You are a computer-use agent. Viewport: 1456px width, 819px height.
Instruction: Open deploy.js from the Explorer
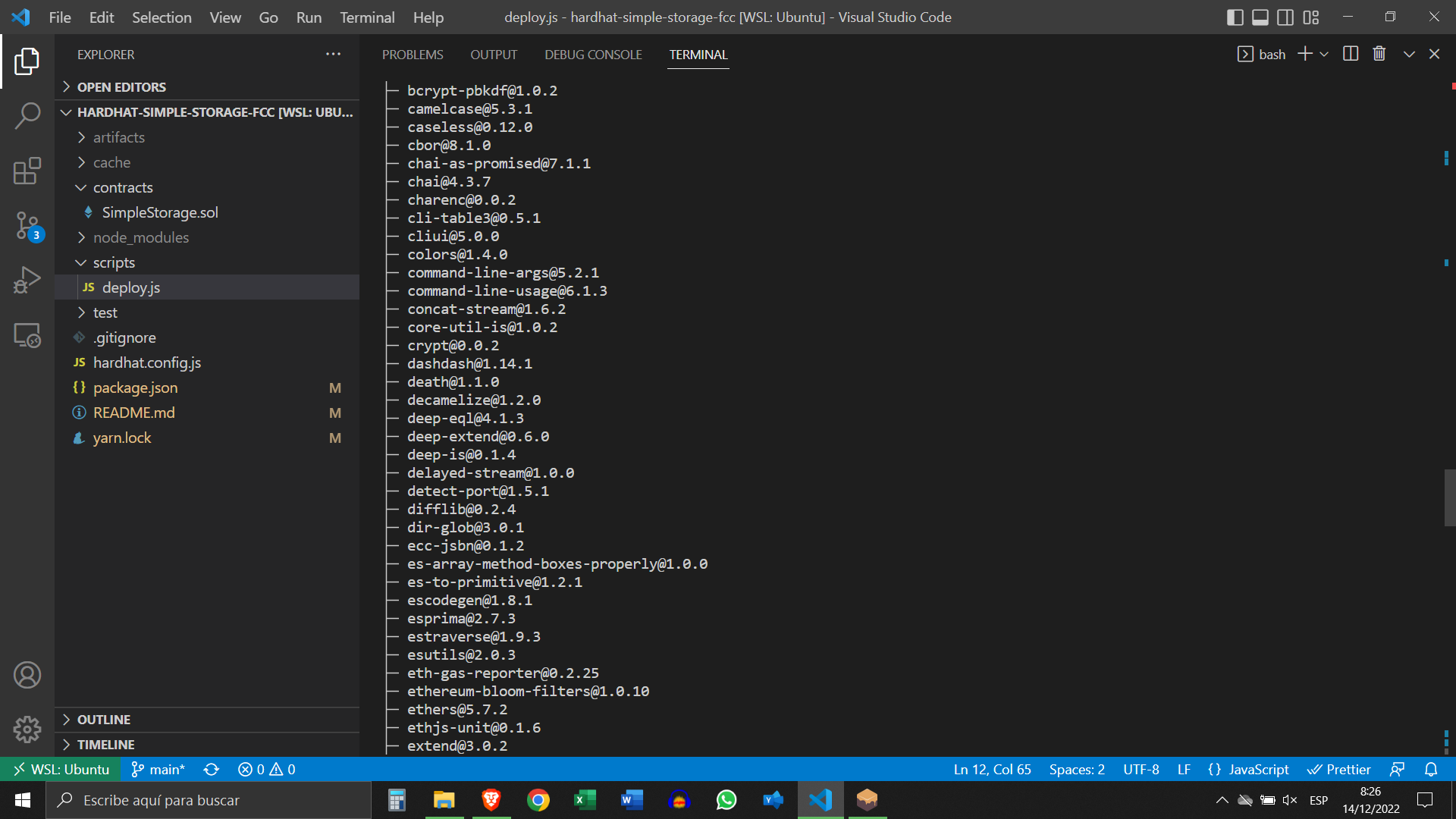coord(131,287)
